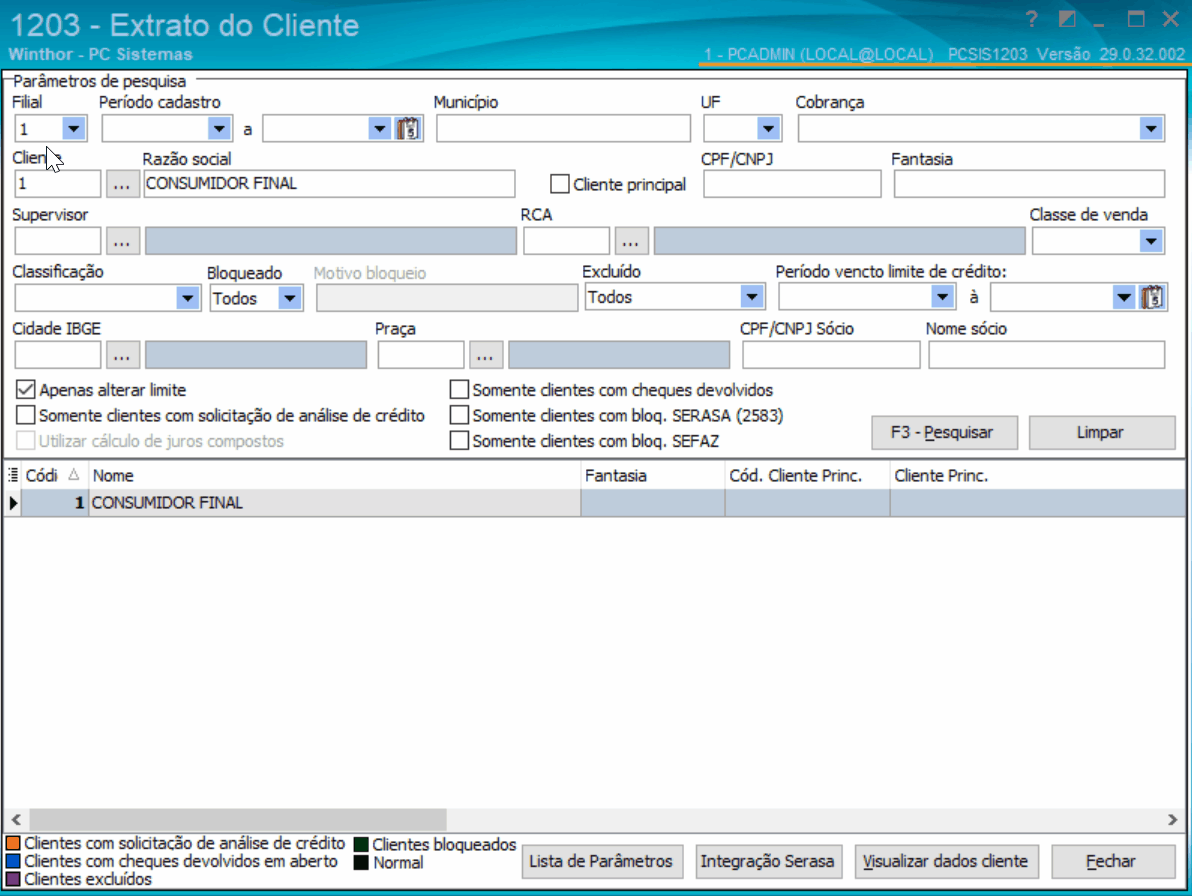Click the F3 - Pesquisar button
This screenshot has width=1192, height=896.
pyautogui.click(x=944, y=432)
